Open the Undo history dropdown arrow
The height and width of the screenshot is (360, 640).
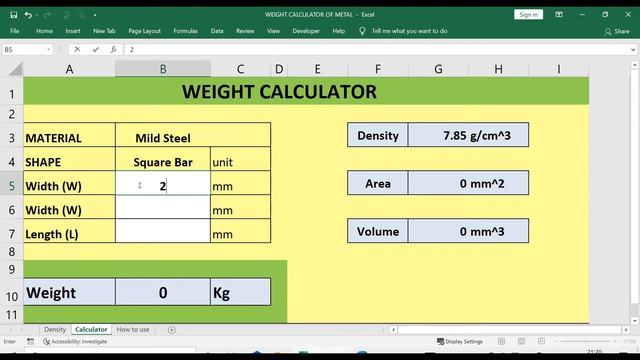pyautogui.click(x=37, y=15)
